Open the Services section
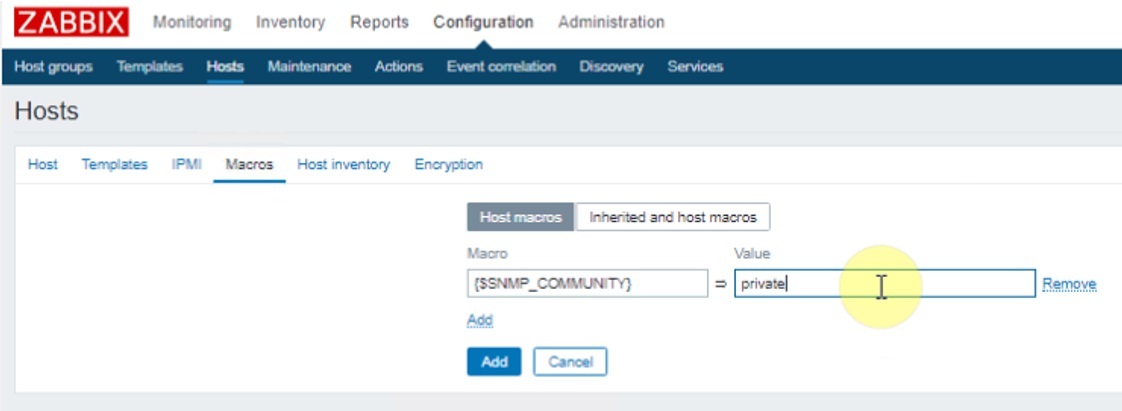This screenshot has height=411, width=1122. coord(695,67)
